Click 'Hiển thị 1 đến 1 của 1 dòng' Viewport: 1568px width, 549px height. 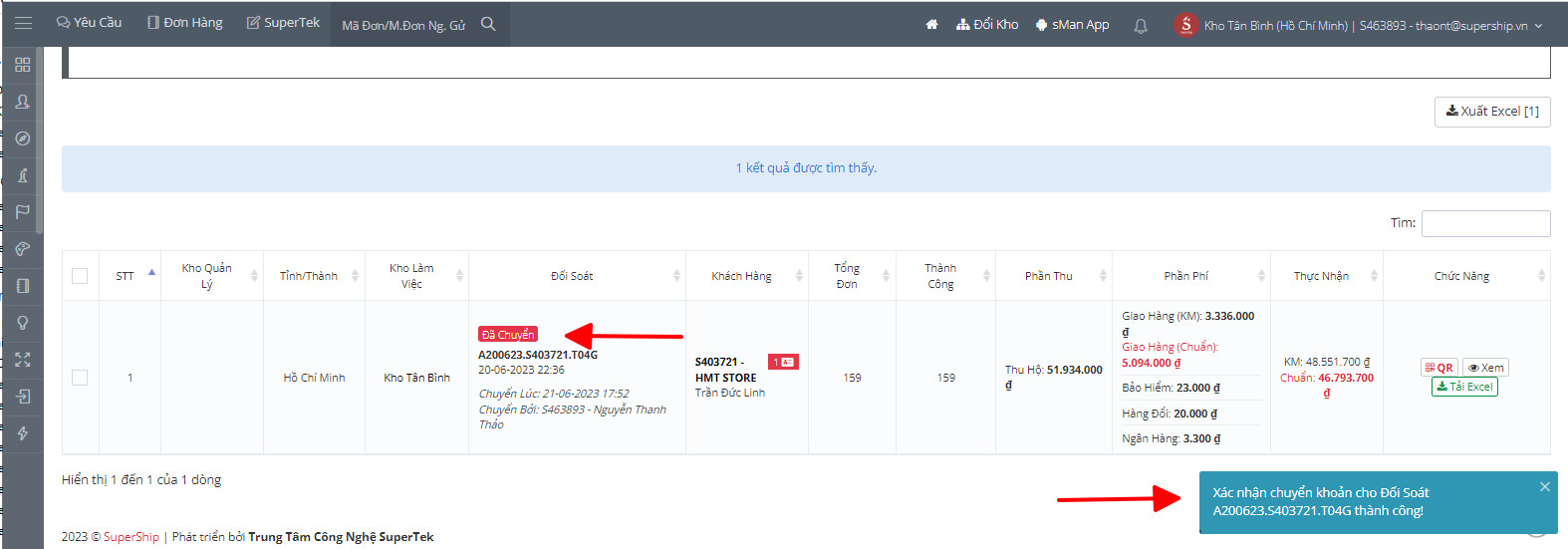(141, 480)
